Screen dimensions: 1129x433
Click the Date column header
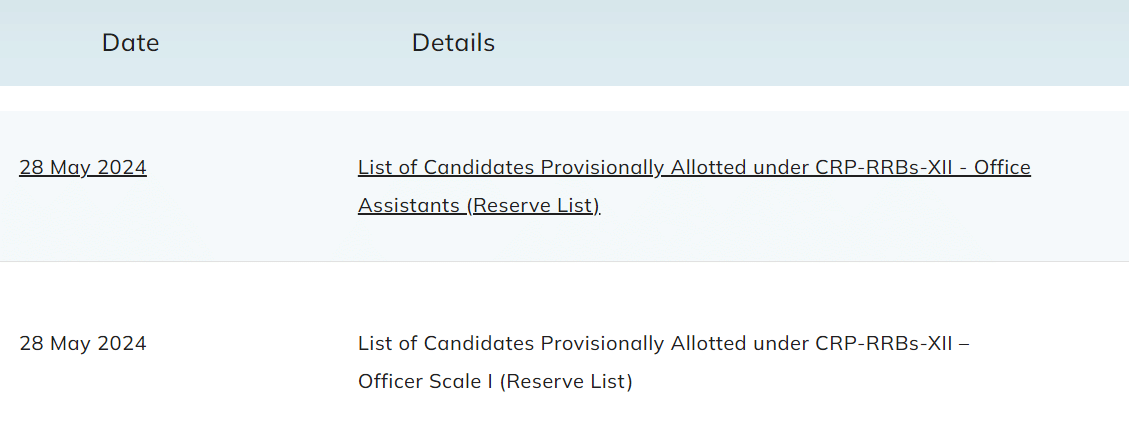click(130, 43)
